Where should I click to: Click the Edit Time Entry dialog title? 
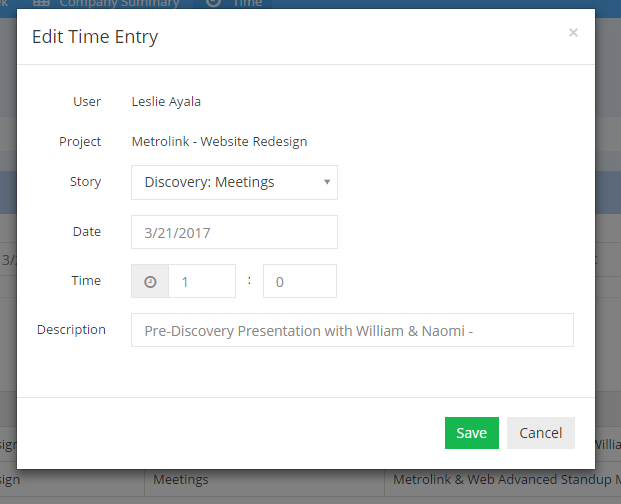click(95, 37)
